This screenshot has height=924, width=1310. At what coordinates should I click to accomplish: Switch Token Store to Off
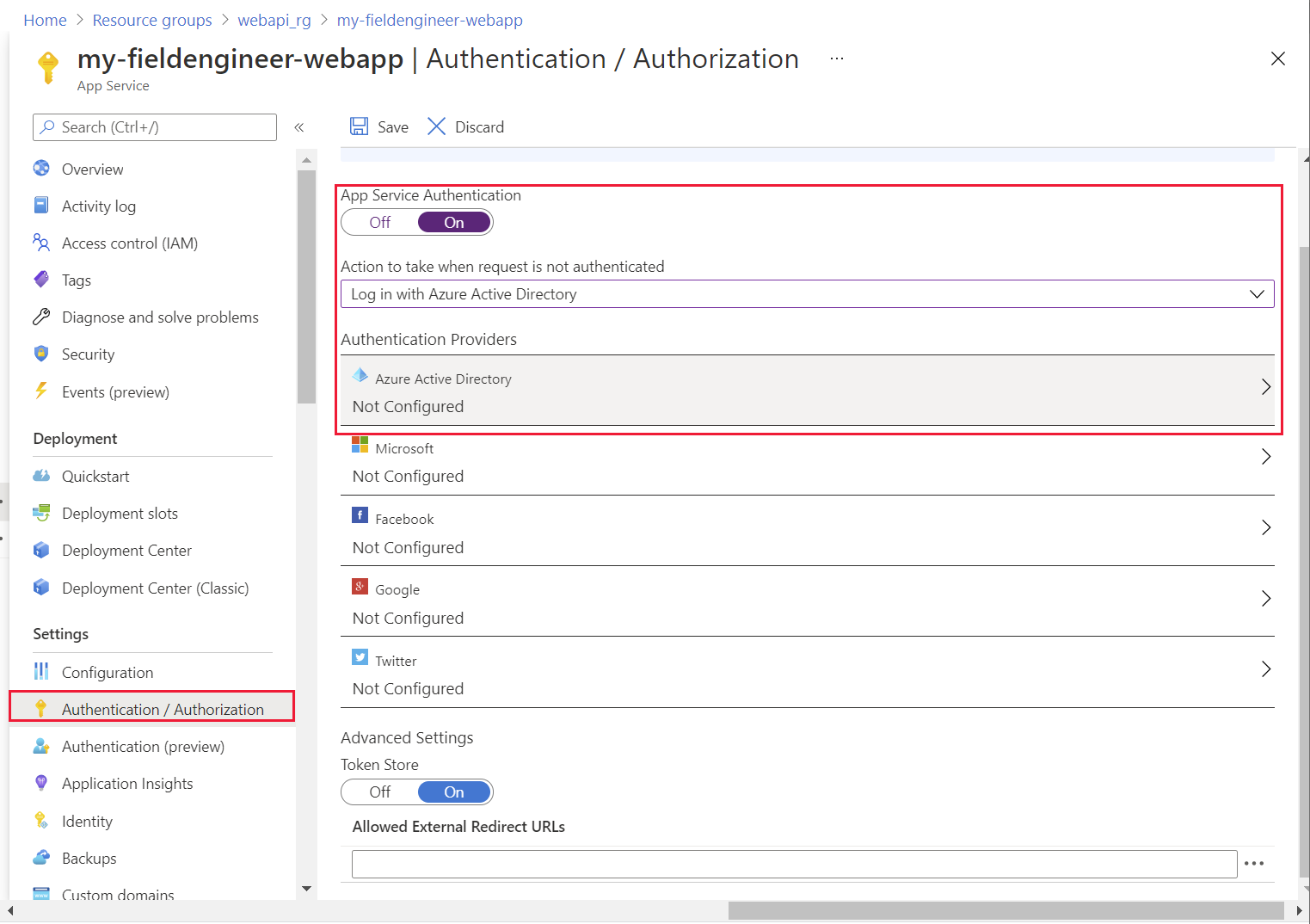pos(380,792)
